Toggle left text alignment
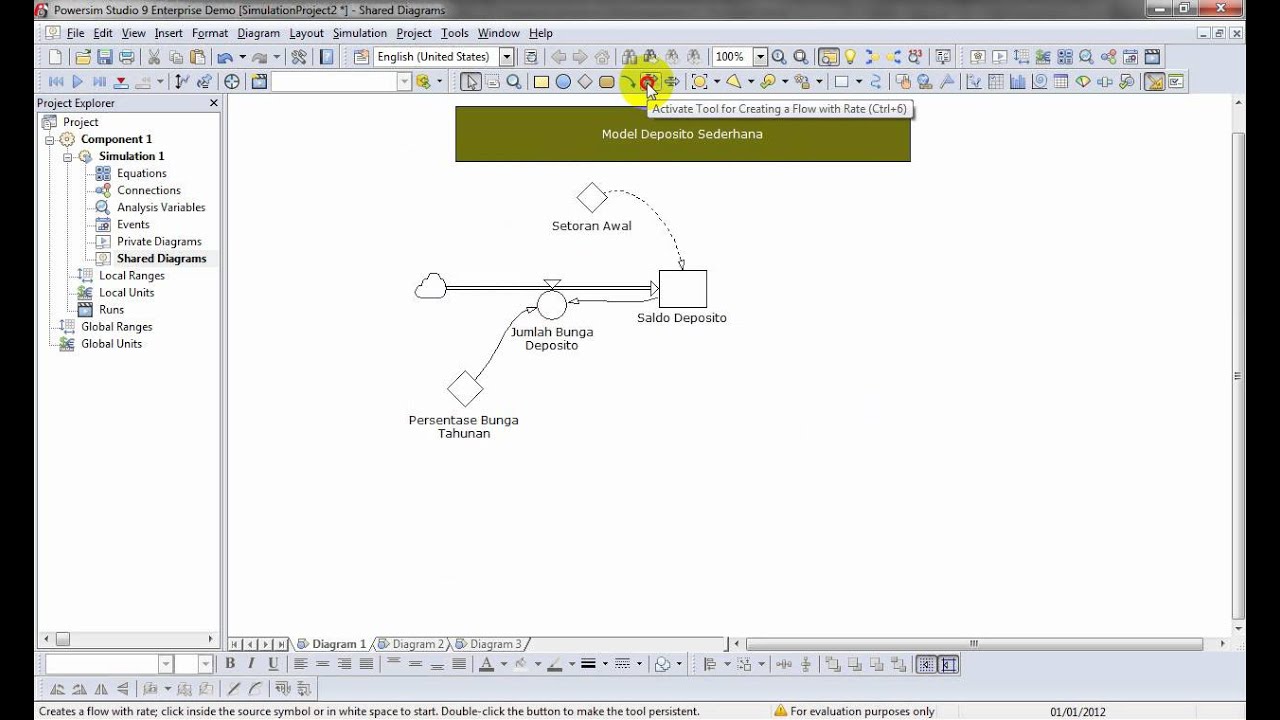Viewport: 1280px width, 720px height. click(x=300, y=664)
